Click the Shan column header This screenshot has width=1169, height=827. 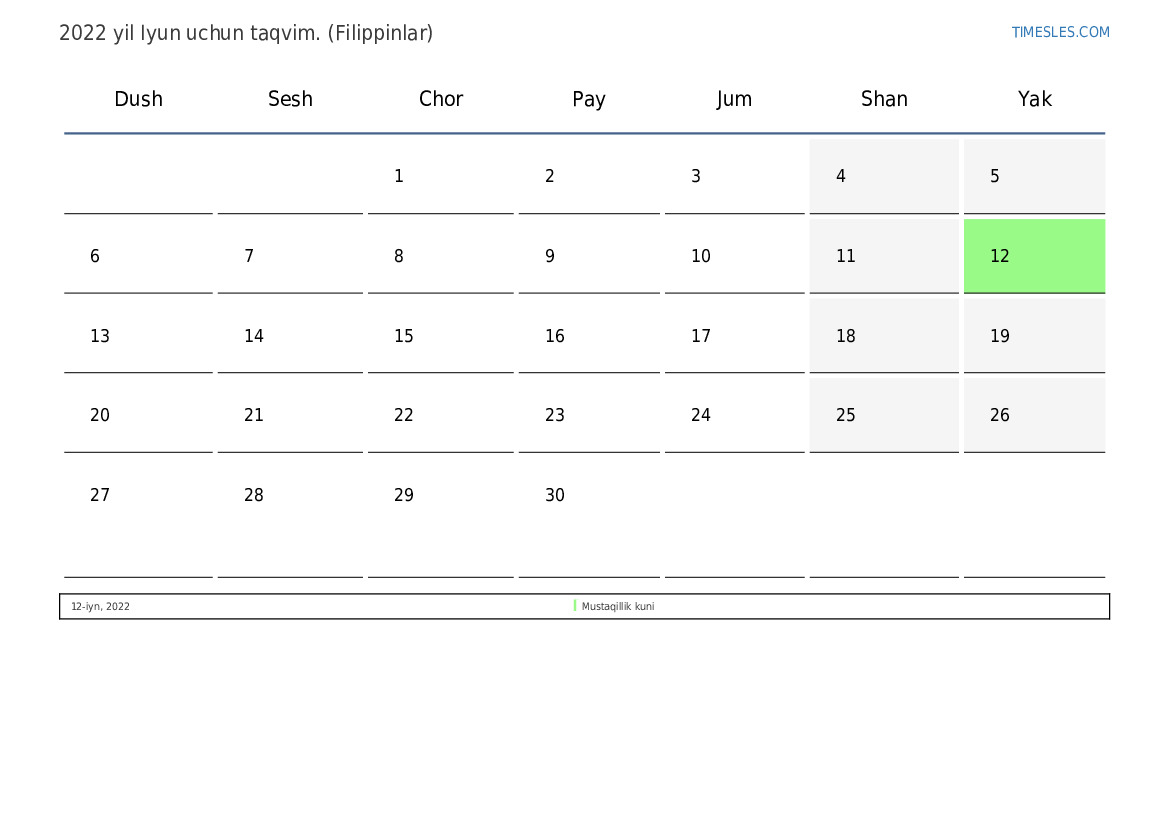[x=884, y=99]
